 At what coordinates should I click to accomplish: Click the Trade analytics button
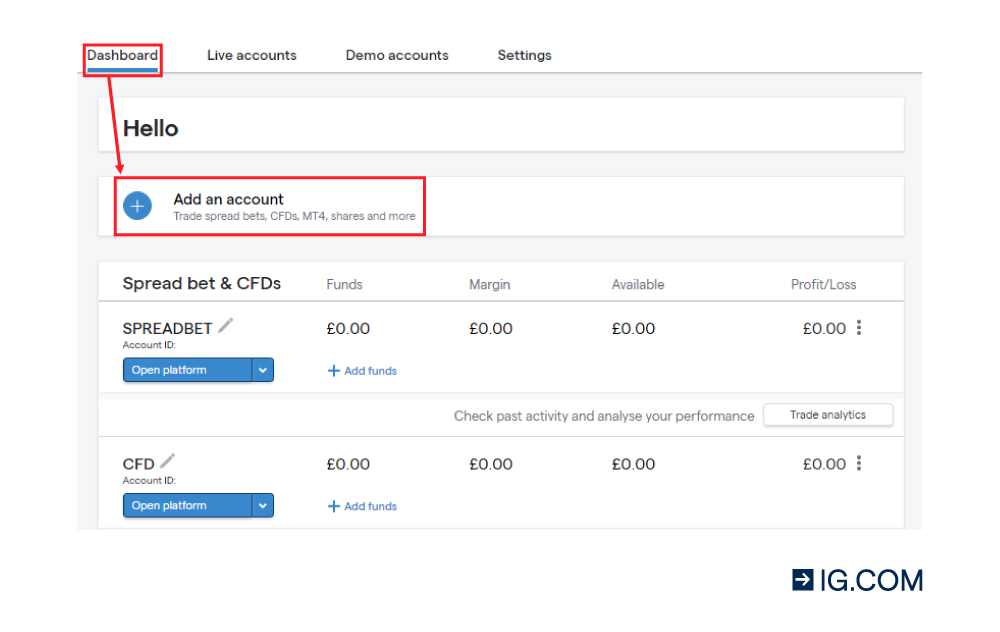tap(828, 414)
